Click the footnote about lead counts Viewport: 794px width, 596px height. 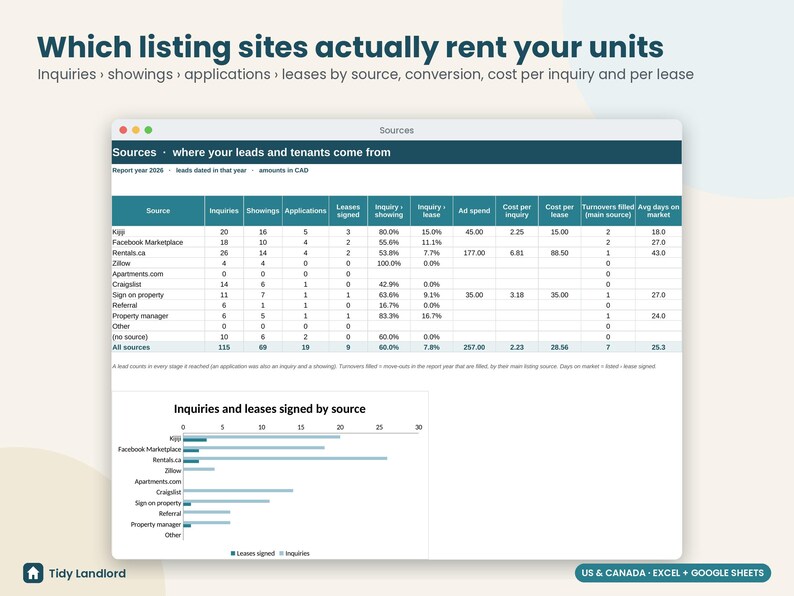pos(384,366)
